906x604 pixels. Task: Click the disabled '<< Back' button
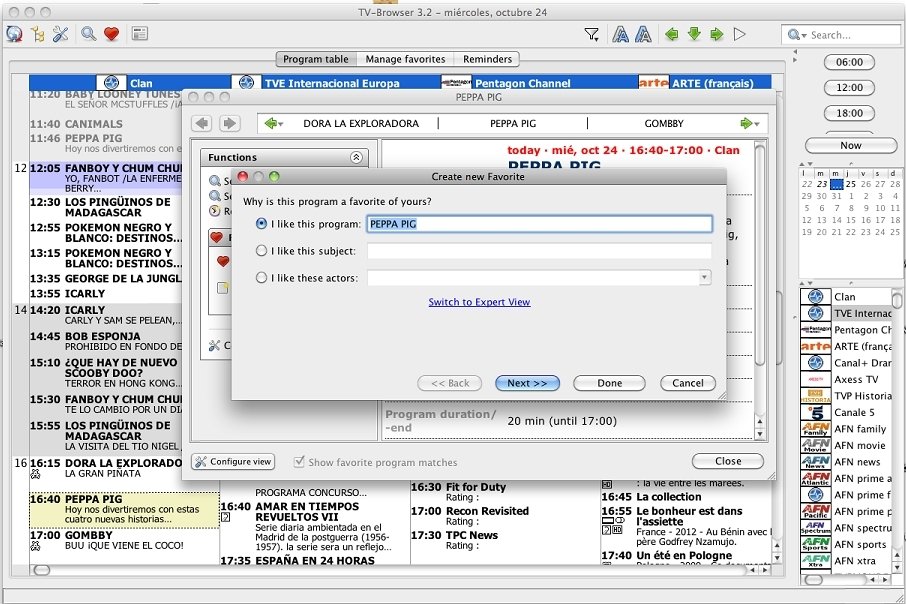450,383
